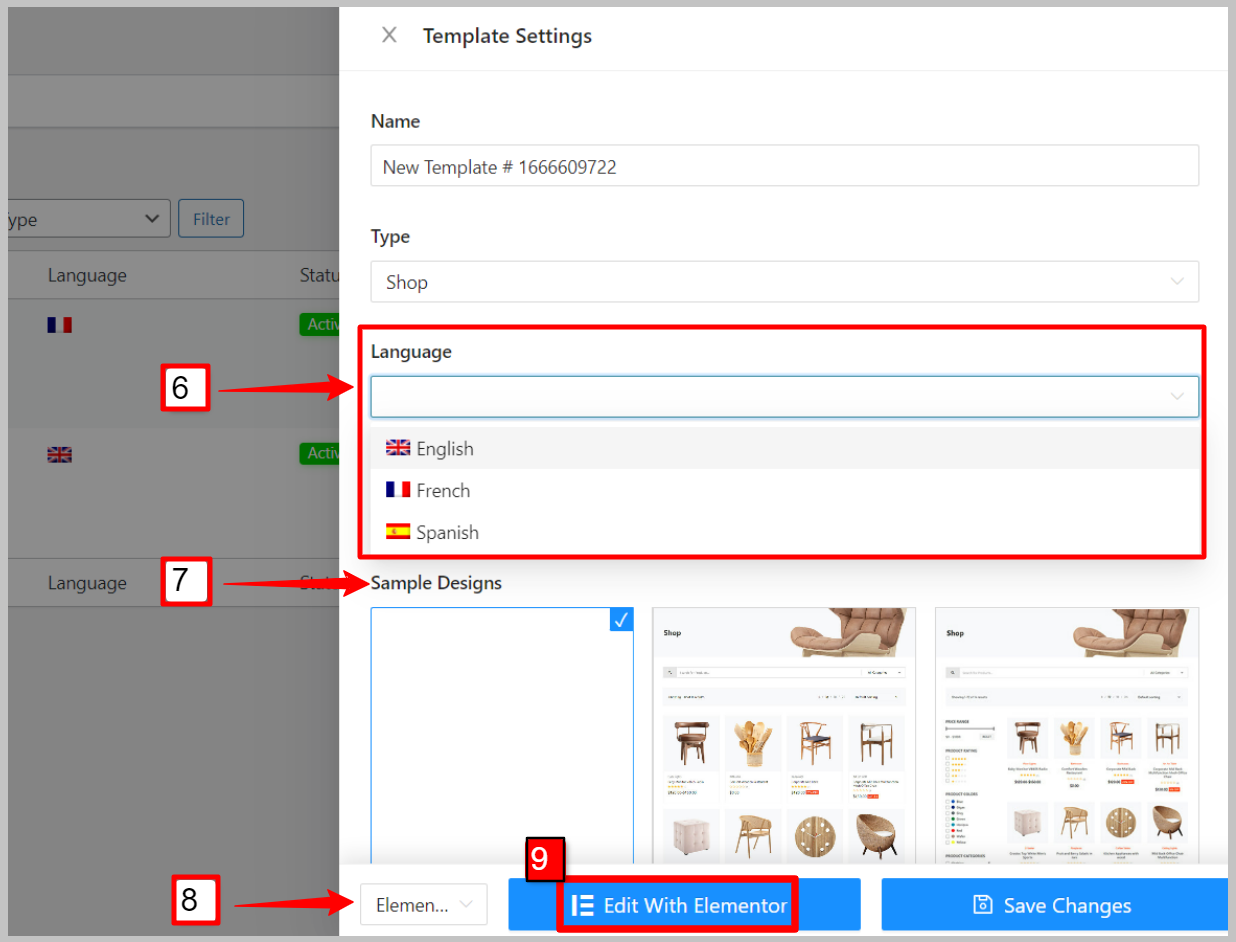Select English from the language list
The width and height of the screenshot is (1236, 942).
(447, 448)
